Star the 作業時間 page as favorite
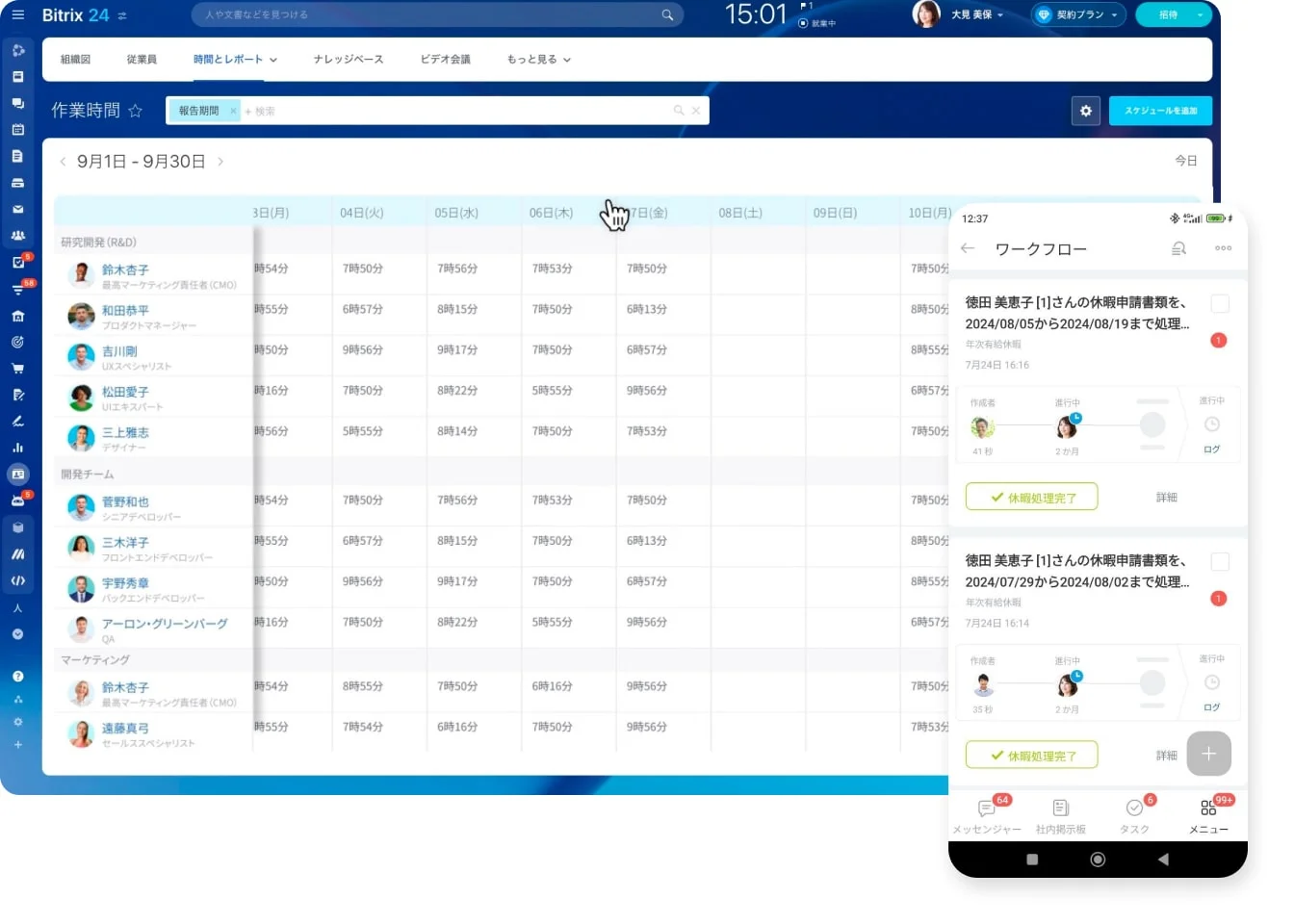The height and width of the screenshot is (924, 1294). point(135,111)
